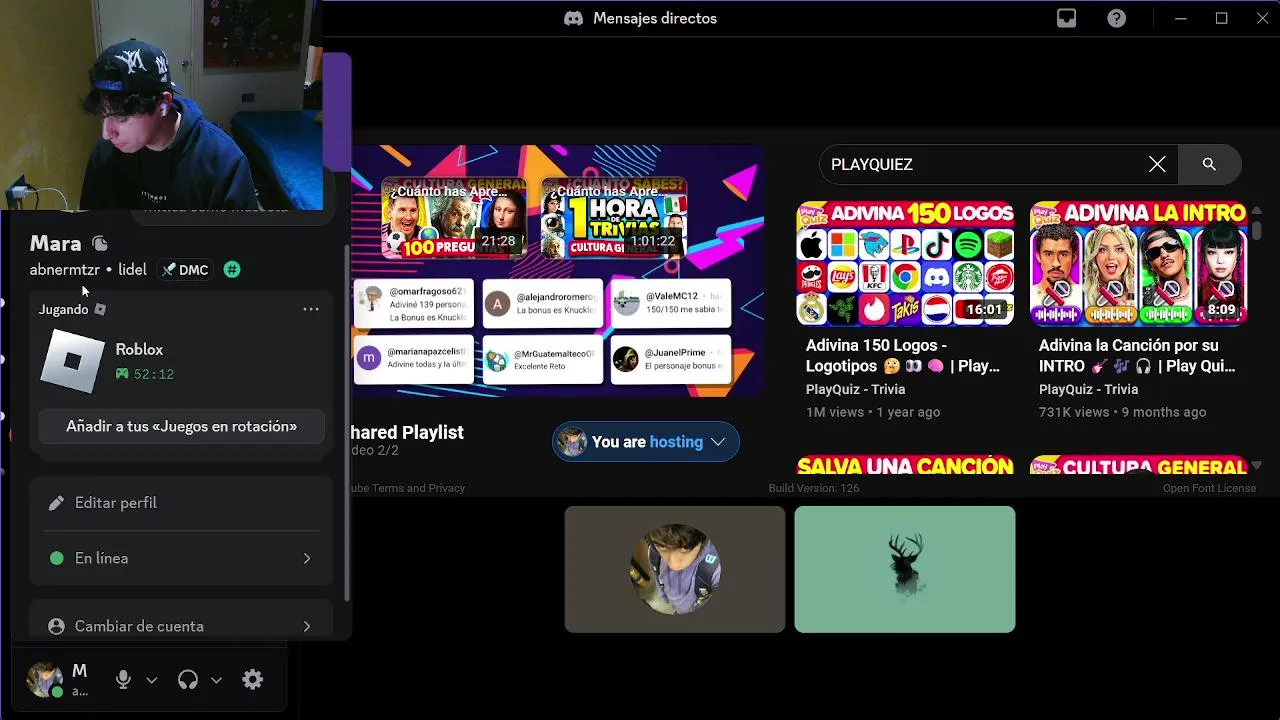Click the user avatar in bottom panel
Viewport: 1280px width, 720px height.
[x=45, y=680]
